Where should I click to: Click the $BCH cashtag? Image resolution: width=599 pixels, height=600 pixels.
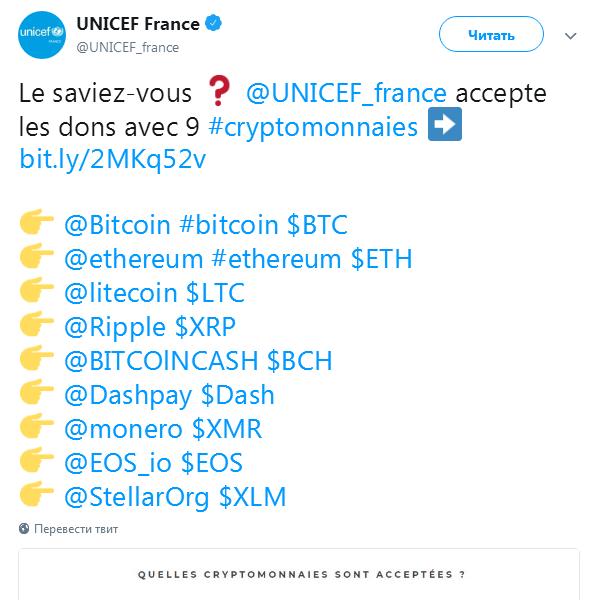click(x=299, y=361)
